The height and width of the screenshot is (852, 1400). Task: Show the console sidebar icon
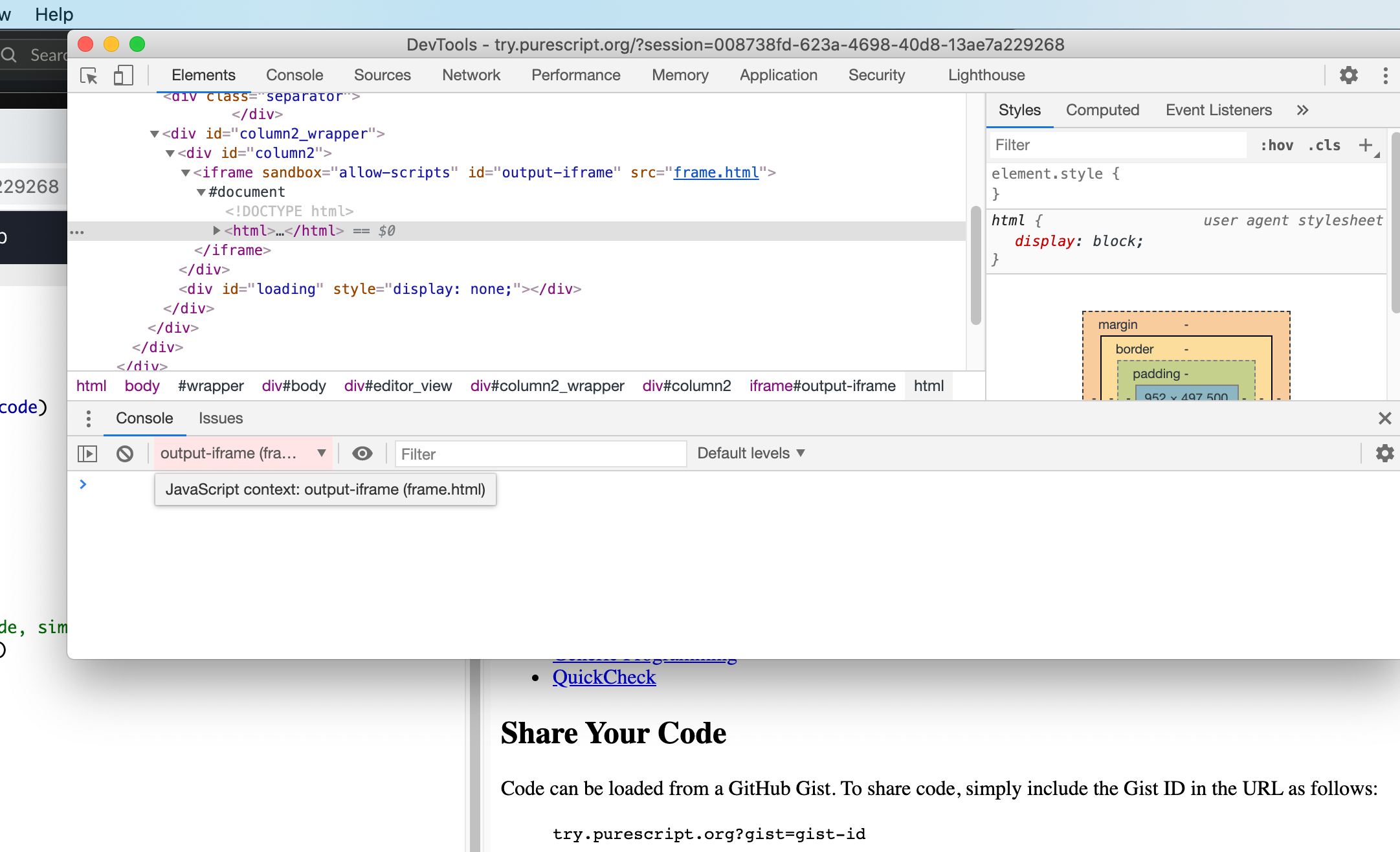click(87, 453)
